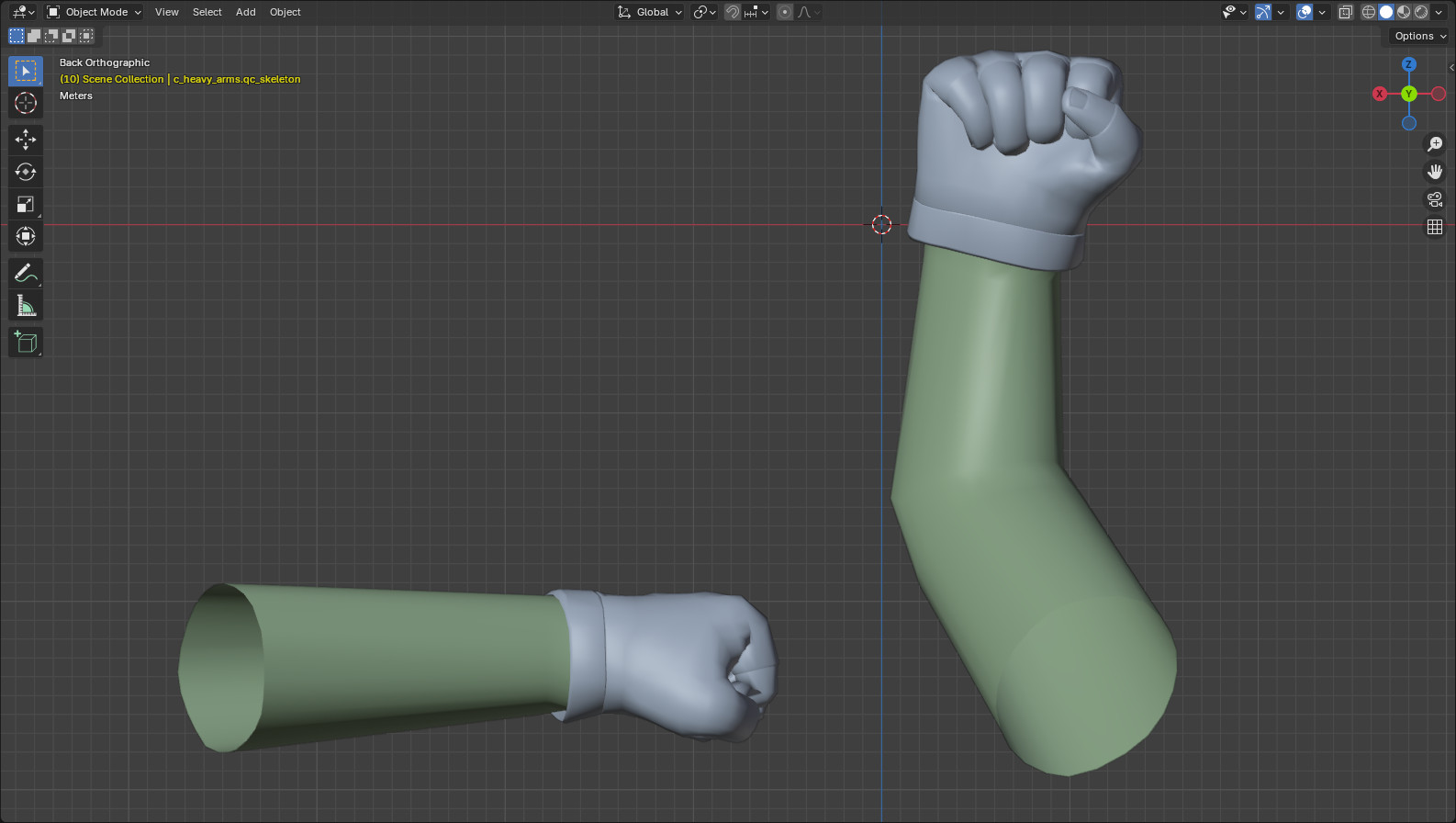
Task: Click the red X axis gizmo handle
Action: tap(1380, 94)
